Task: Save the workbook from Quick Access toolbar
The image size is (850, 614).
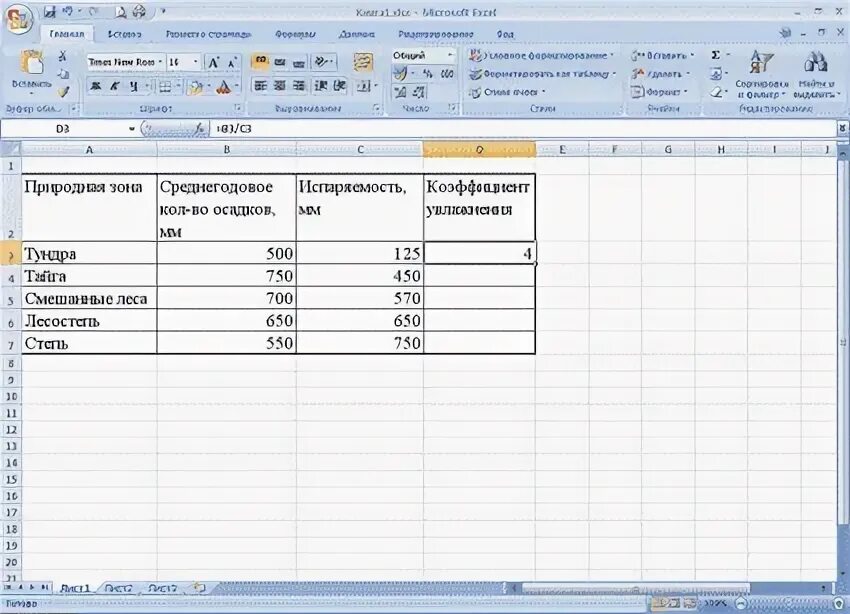Action: click(x=49, y=11)
